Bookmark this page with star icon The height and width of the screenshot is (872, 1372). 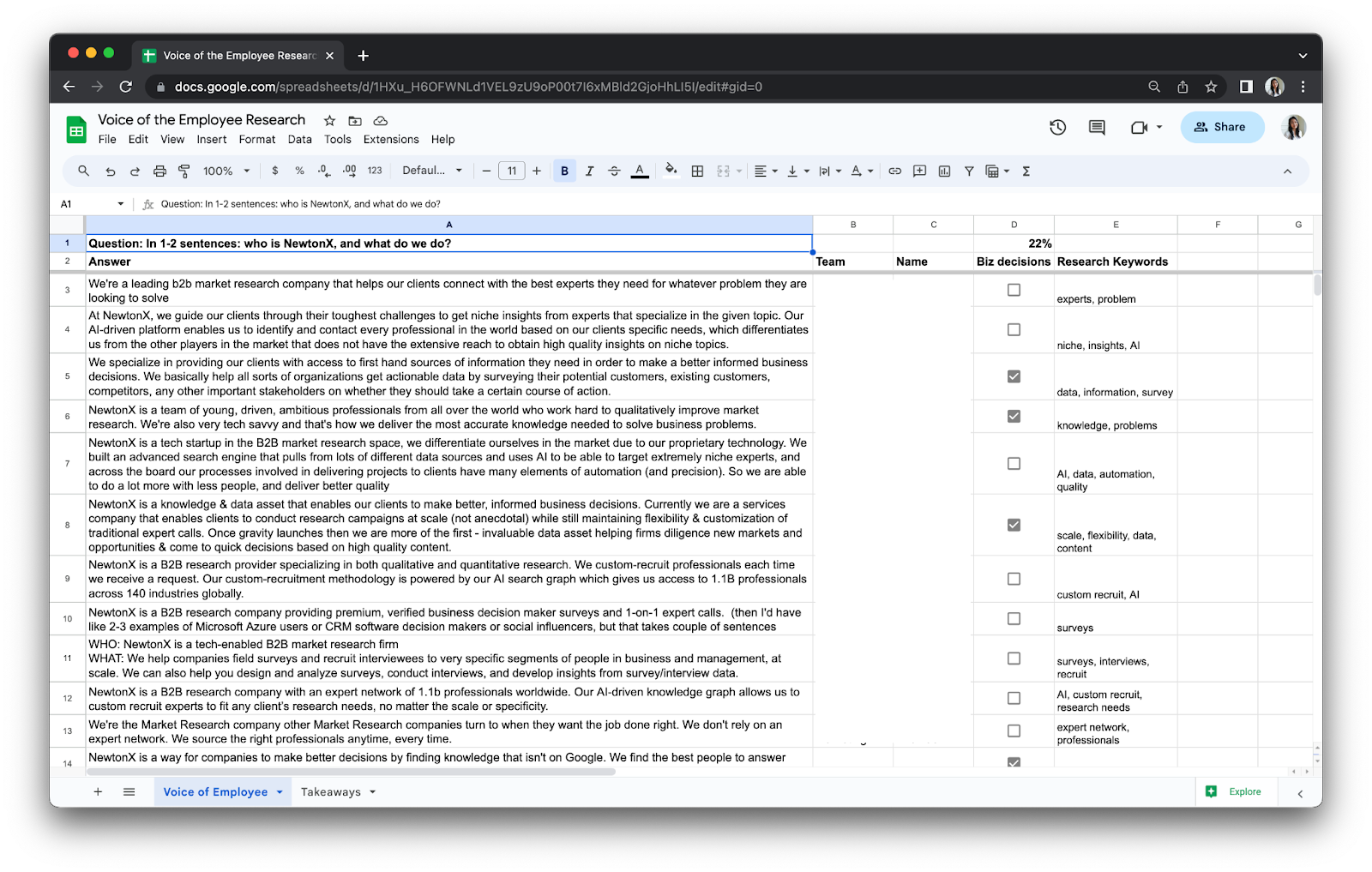(x=1211, y=87)
